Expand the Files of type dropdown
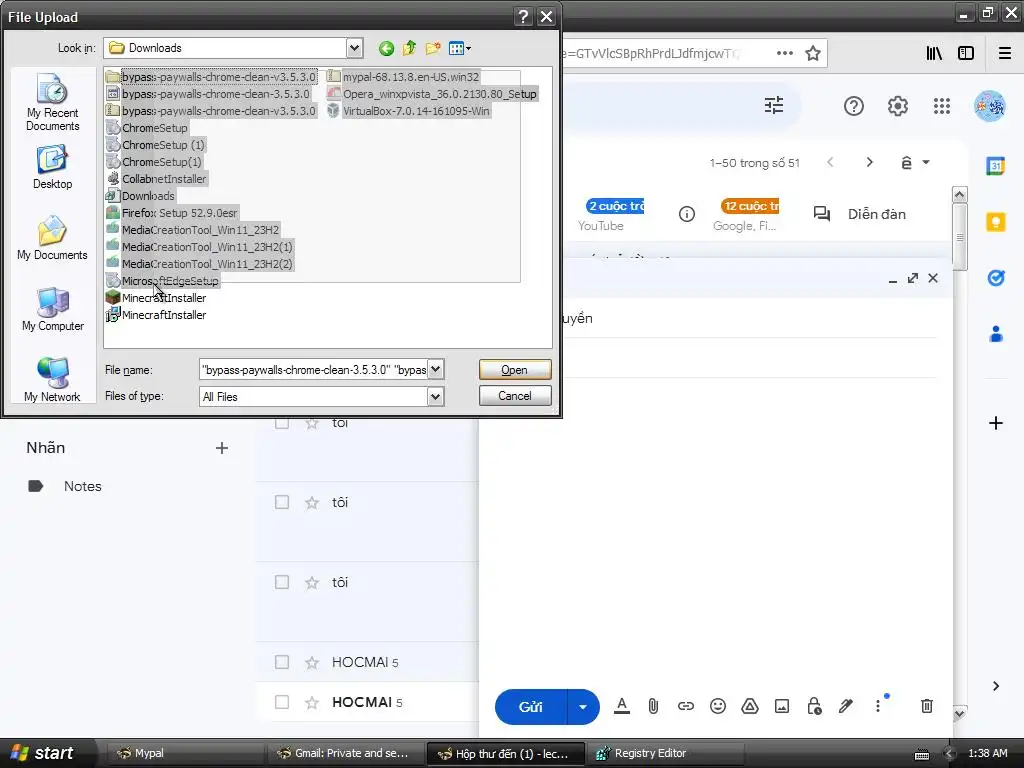This screenshot has width=1024, height=768. pos(436,396)
